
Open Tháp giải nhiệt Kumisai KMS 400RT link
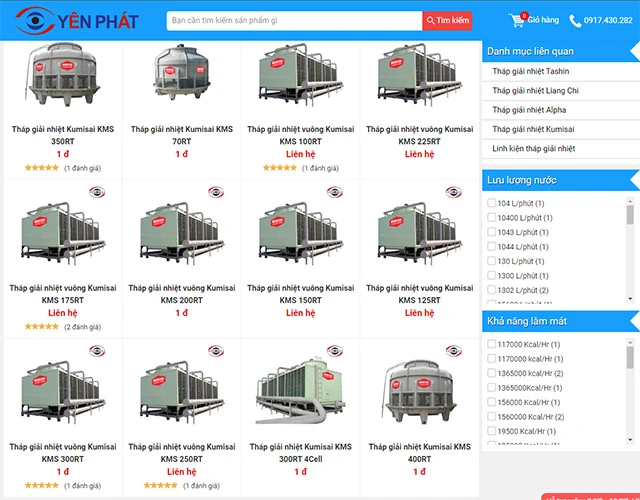419,452
